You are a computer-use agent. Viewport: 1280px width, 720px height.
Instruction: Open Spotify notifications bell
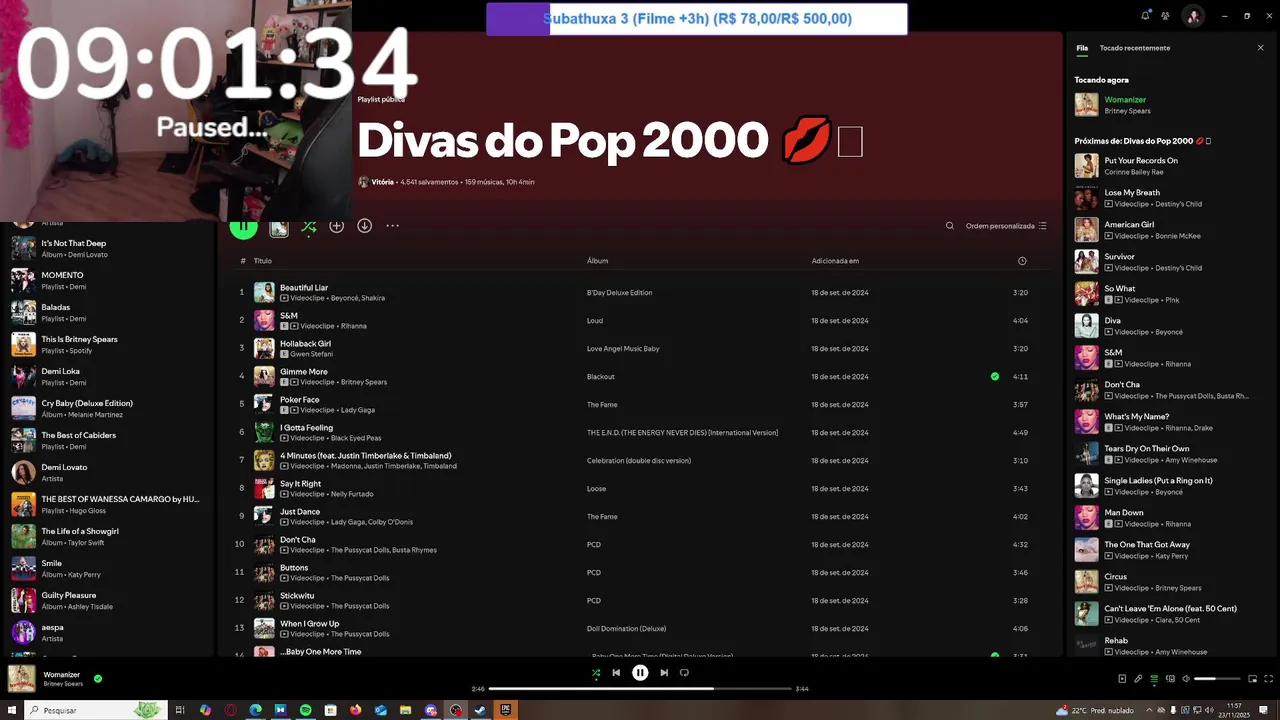point(1145,16)
